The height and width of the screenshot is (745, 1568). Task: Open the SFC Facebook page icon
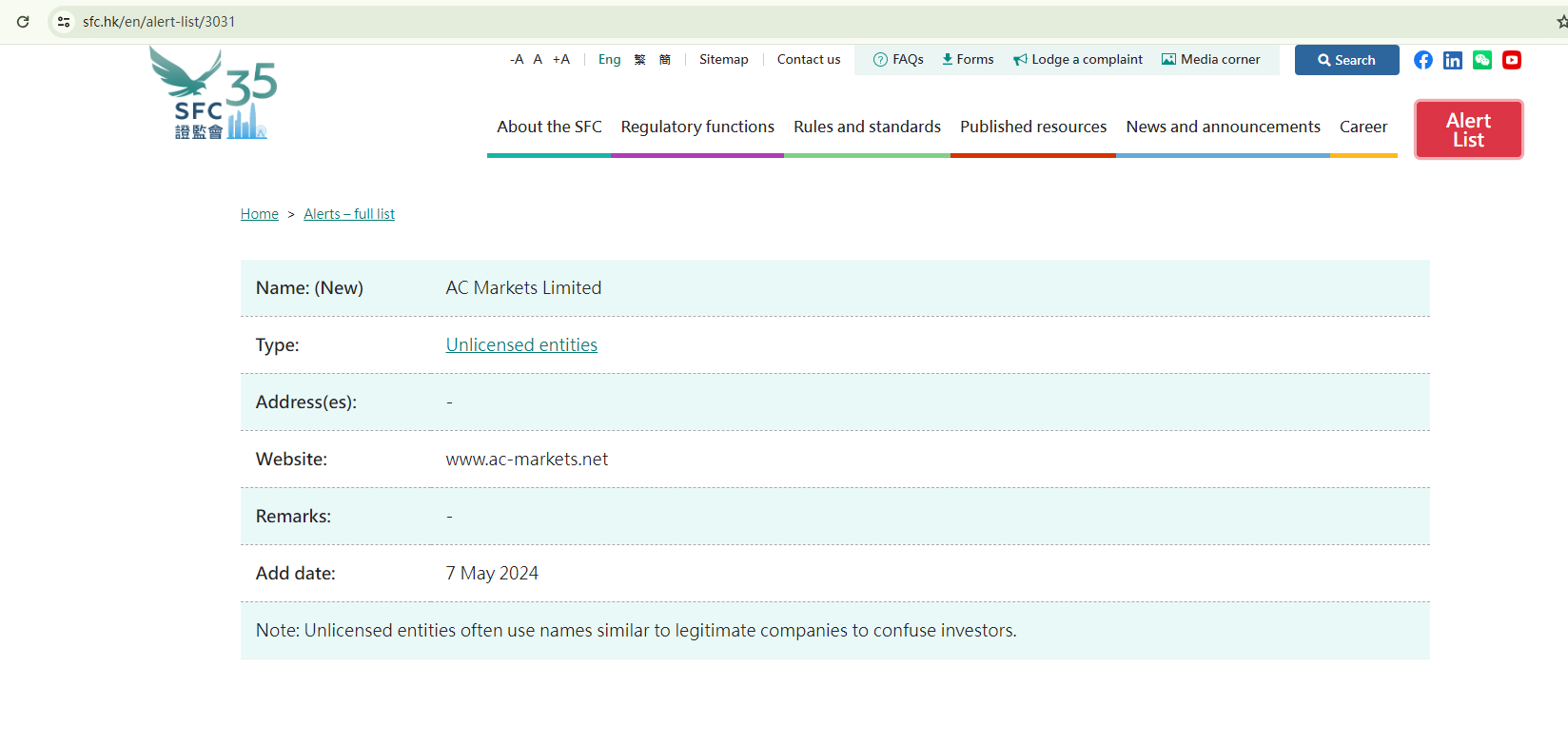[x=1422, y=60]
